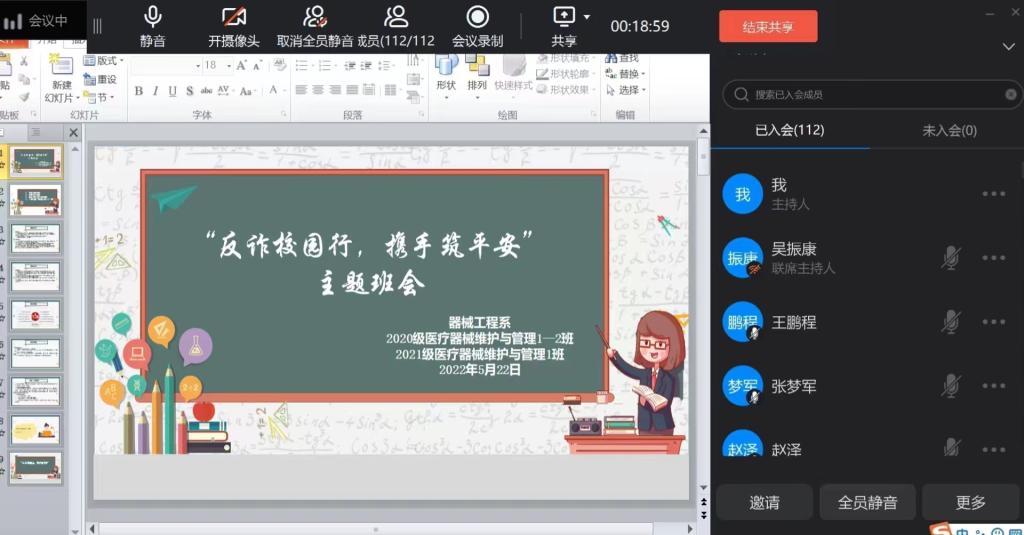The width and height of the screenshot is (1024, 535).
Task: Toggle the microphone for 张梦军
Action: (x=951, y=386)
